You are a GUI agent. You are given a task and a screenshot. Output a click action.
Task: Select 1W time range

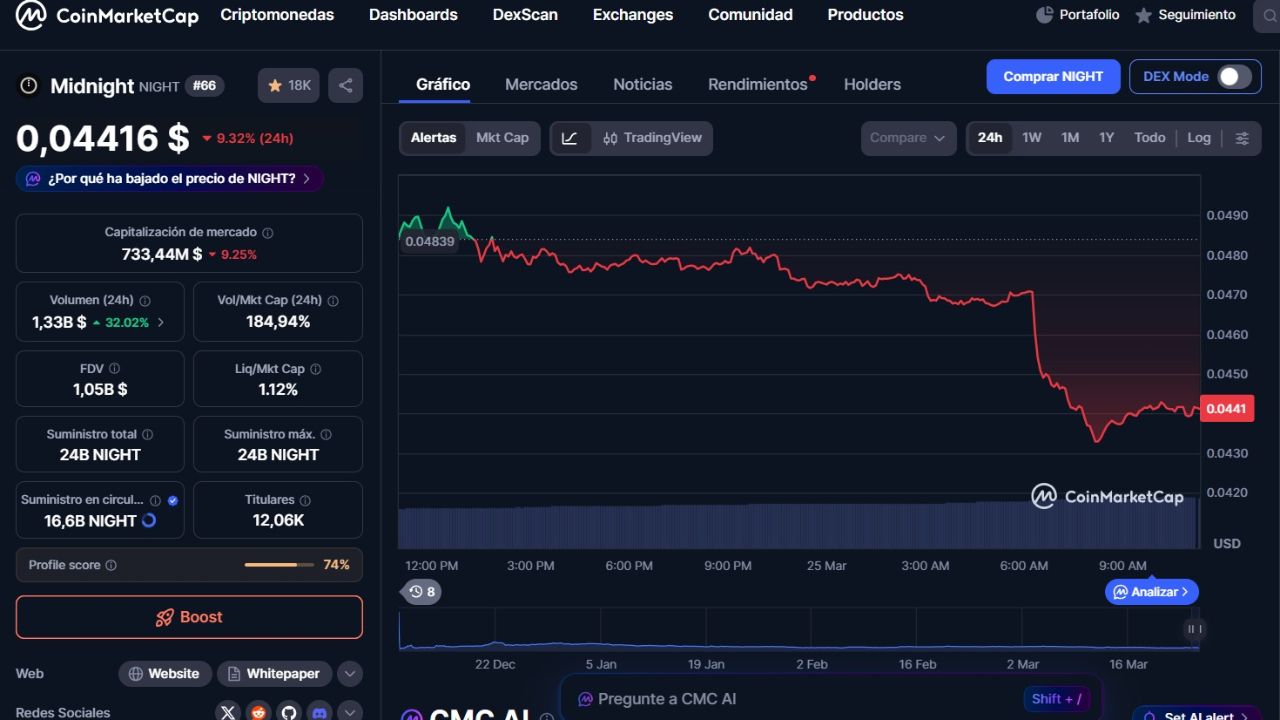(1032, 138)
